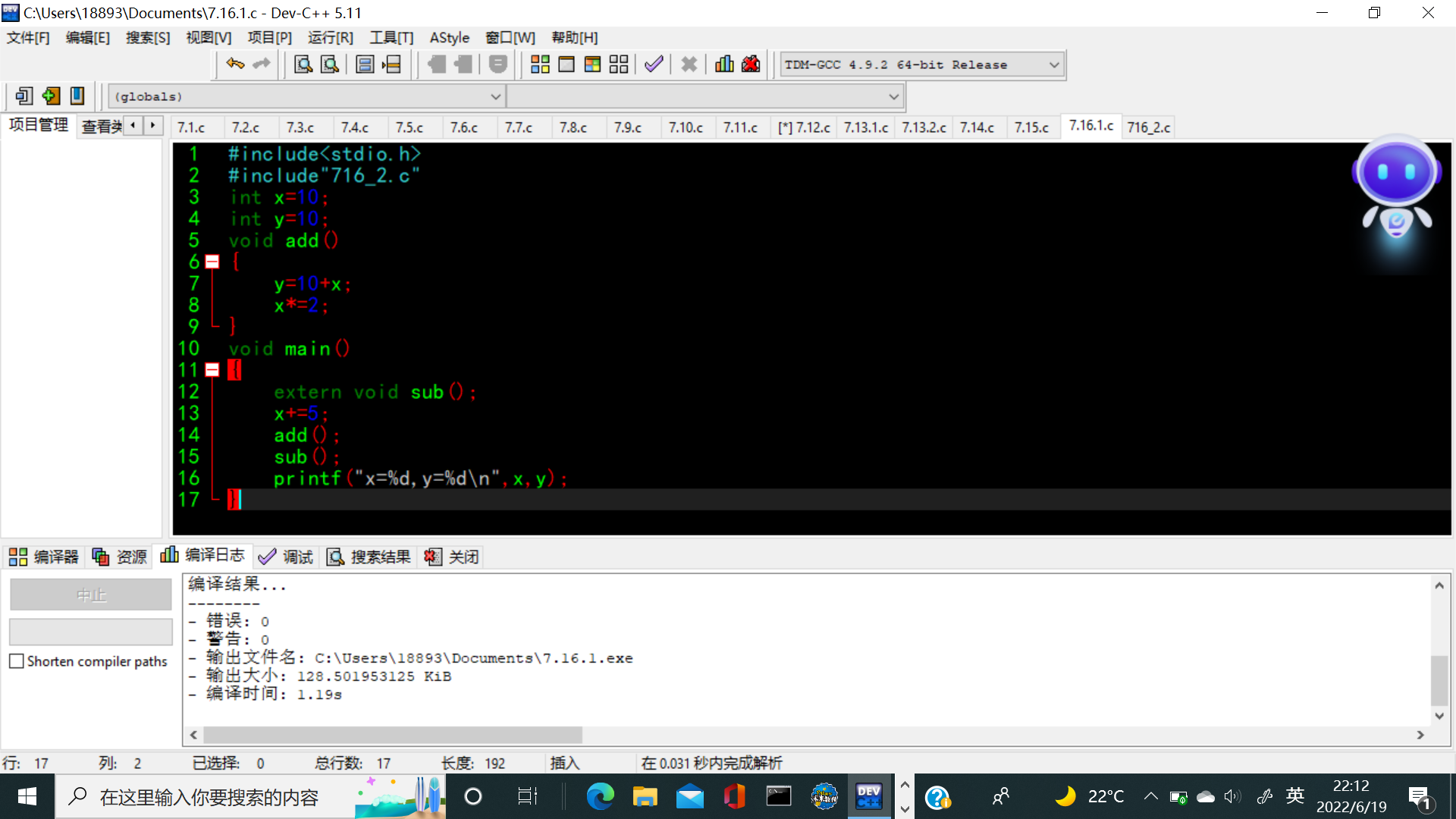The image size is (1456, 819).
Task: Open the 调试 bottom tab
Action: [286, 557]
